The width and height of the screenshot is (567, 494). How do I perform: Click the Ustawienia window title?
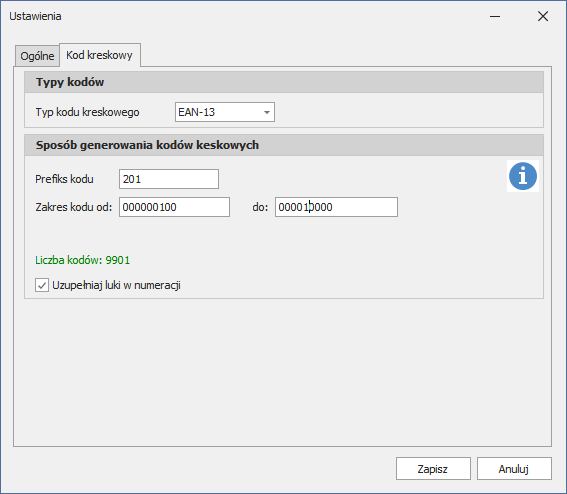tap(35, 16)
